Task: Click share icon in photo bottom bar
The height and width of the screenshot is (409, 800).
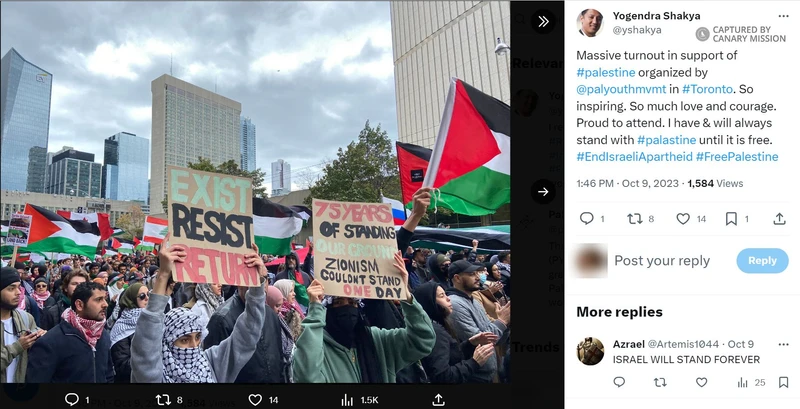Action: pos(438,400)
